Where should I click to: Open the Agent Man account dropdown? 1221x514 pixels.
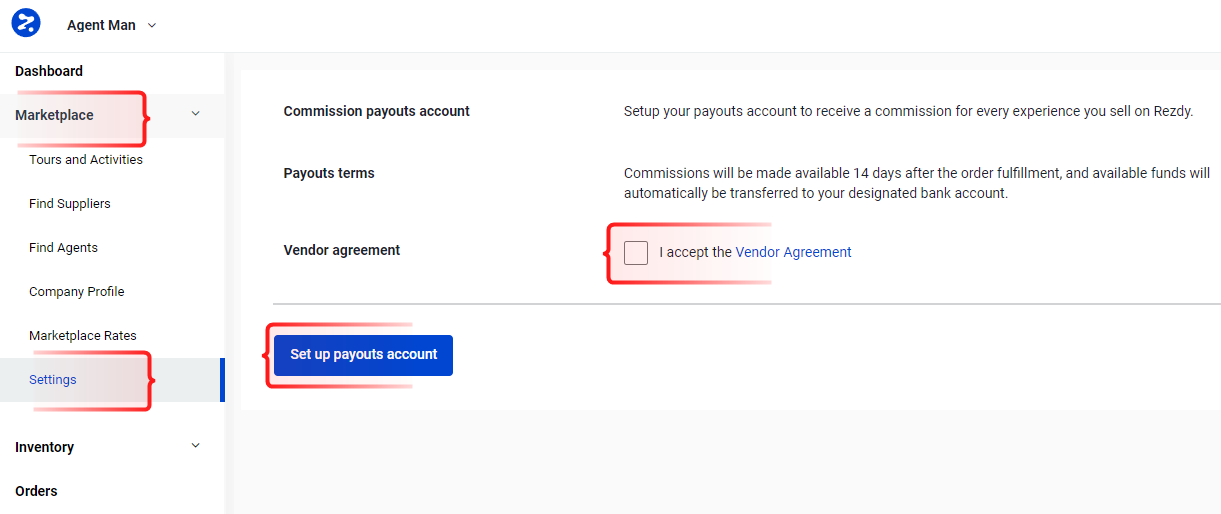[152, 25]
